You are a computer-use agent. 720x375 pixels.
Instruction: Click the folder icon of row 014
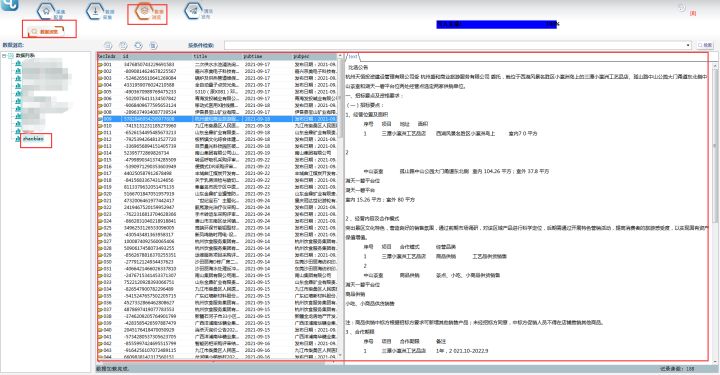pos(100,153)
